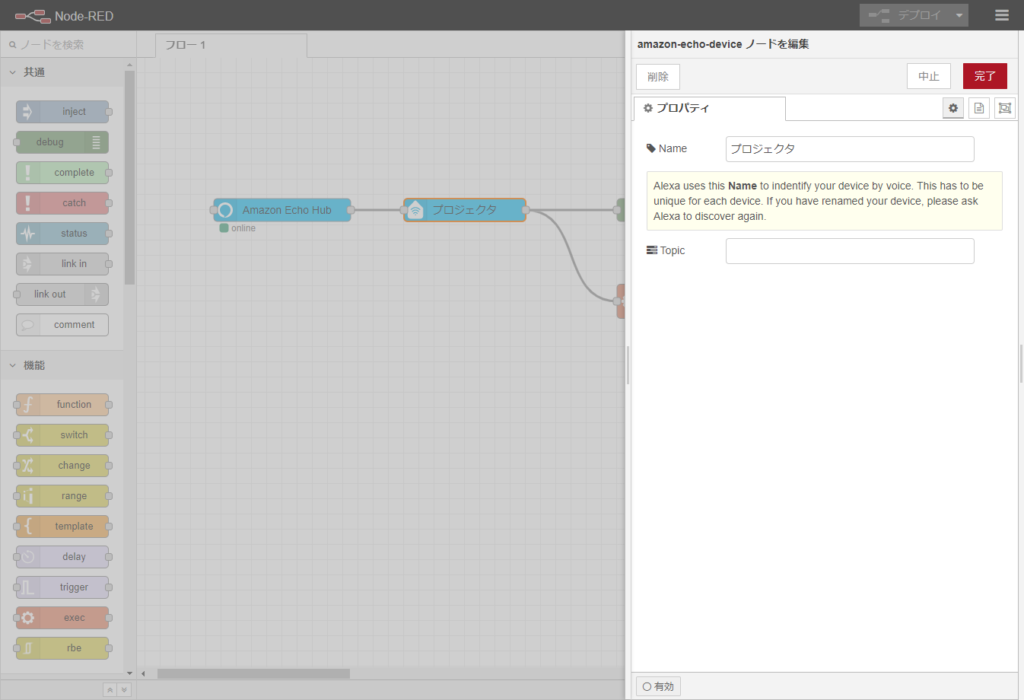Open the node description document icon
Viewport: 1024px width, 700px height.
pos(979,108)
